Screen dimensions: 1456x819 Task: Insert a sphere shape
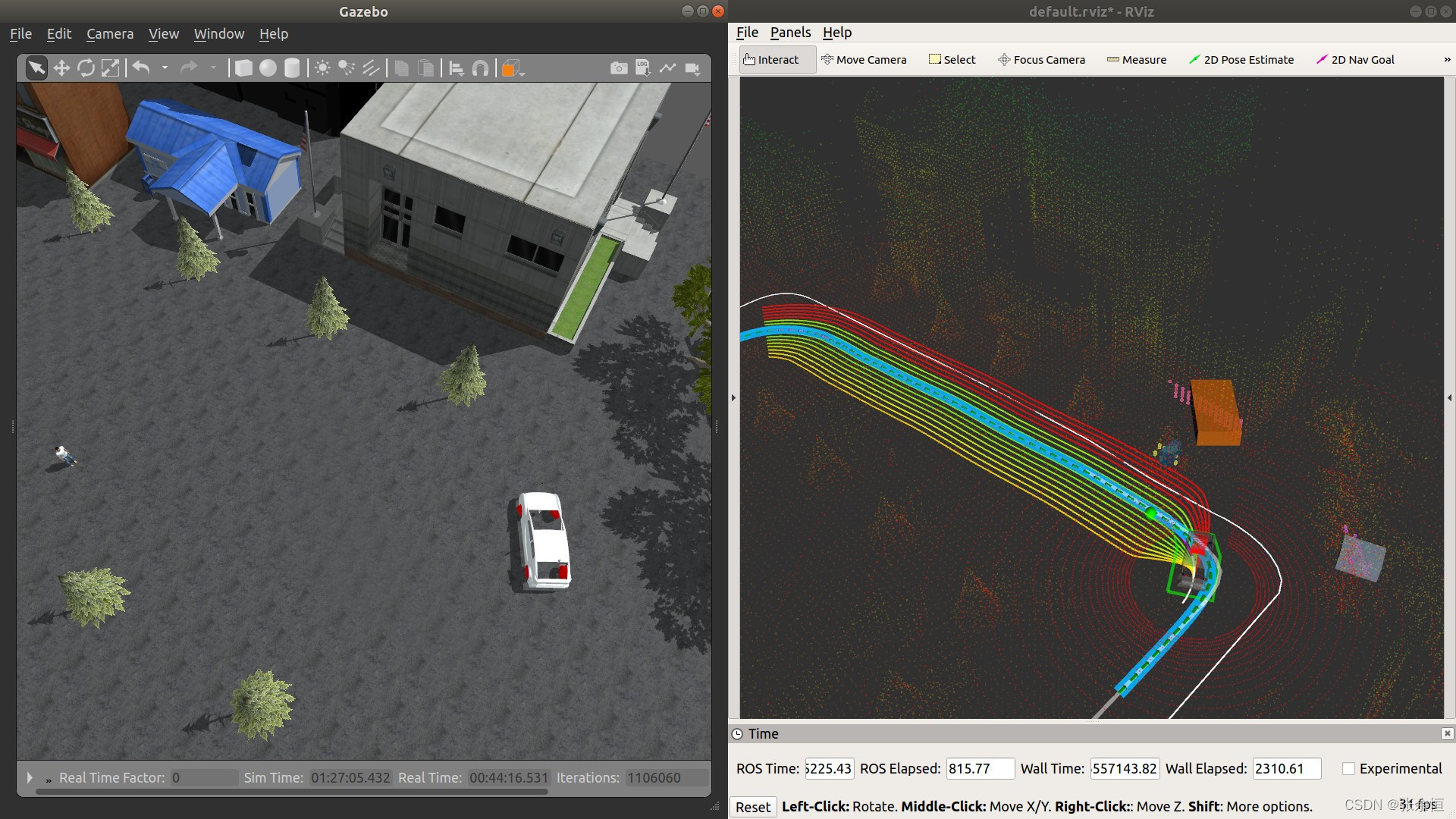(x=268, y=68)
